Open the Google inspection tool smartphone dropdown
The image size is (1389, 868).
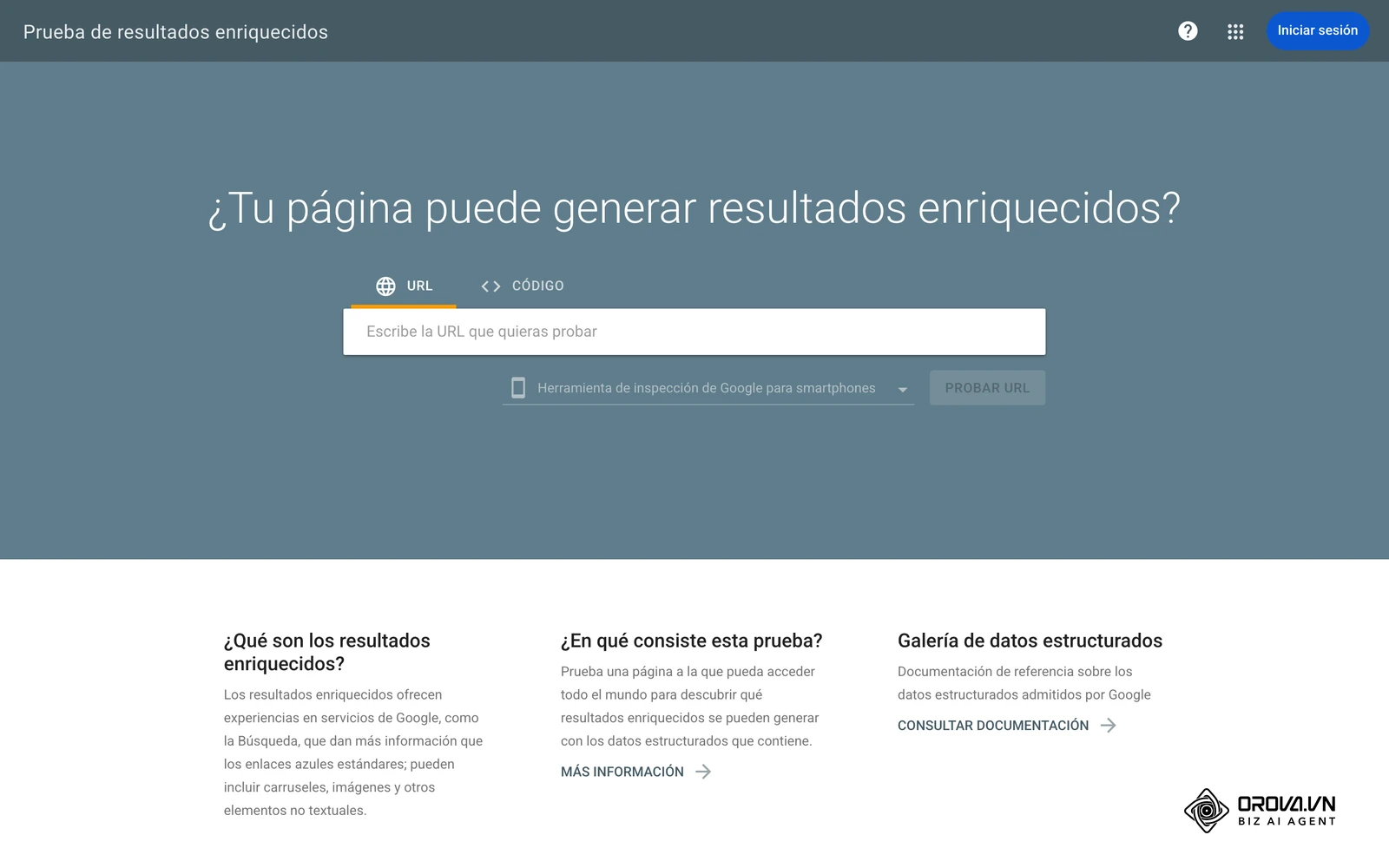[708, 388]
